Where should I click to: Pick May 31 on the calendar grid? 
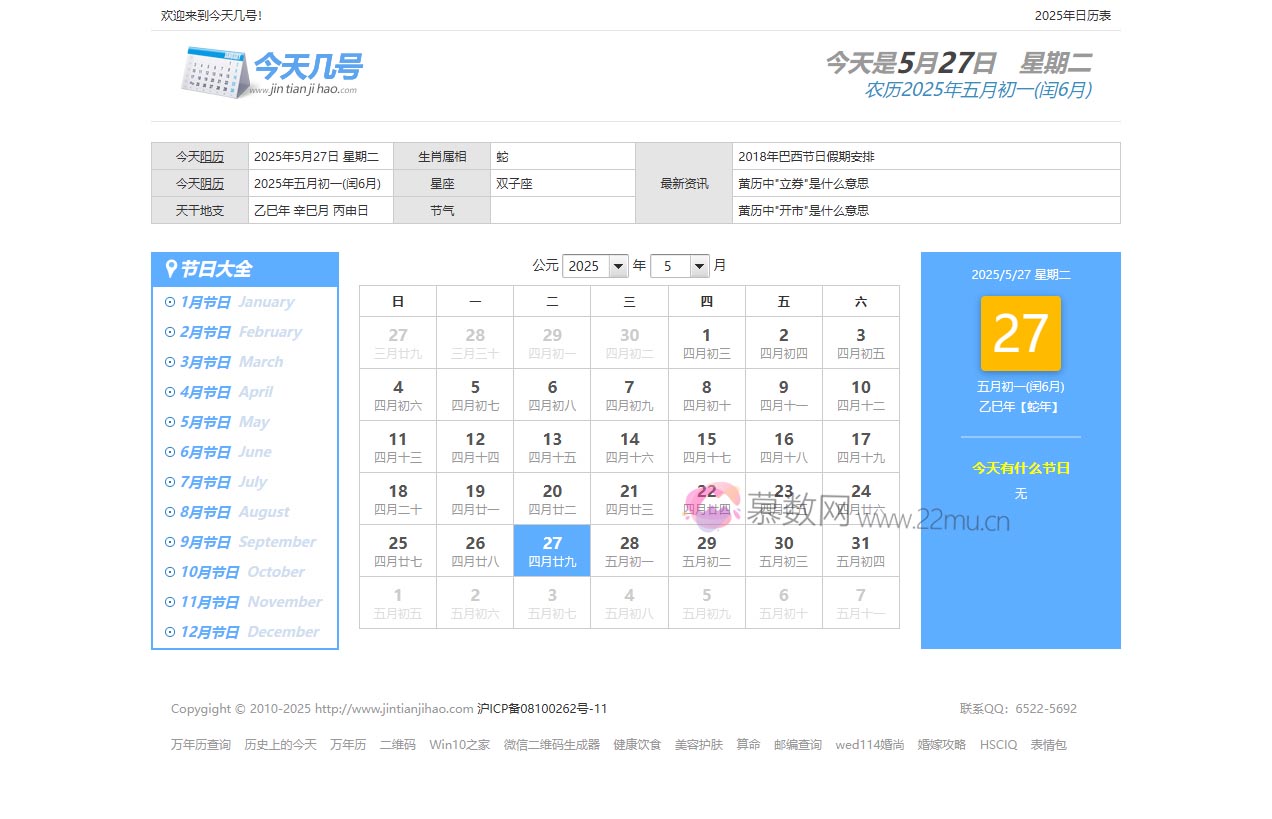click(x=860, y=551)
